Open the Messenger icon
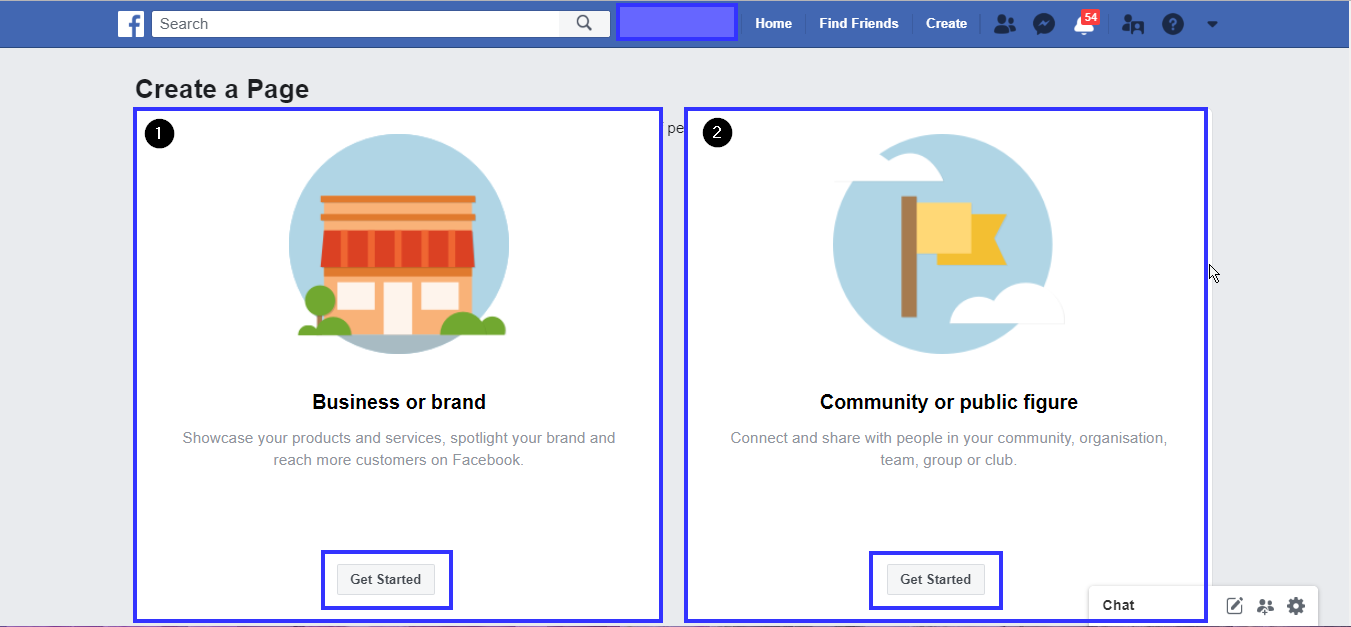This screenshot has width=1351, height=627. coord(1044,24)
